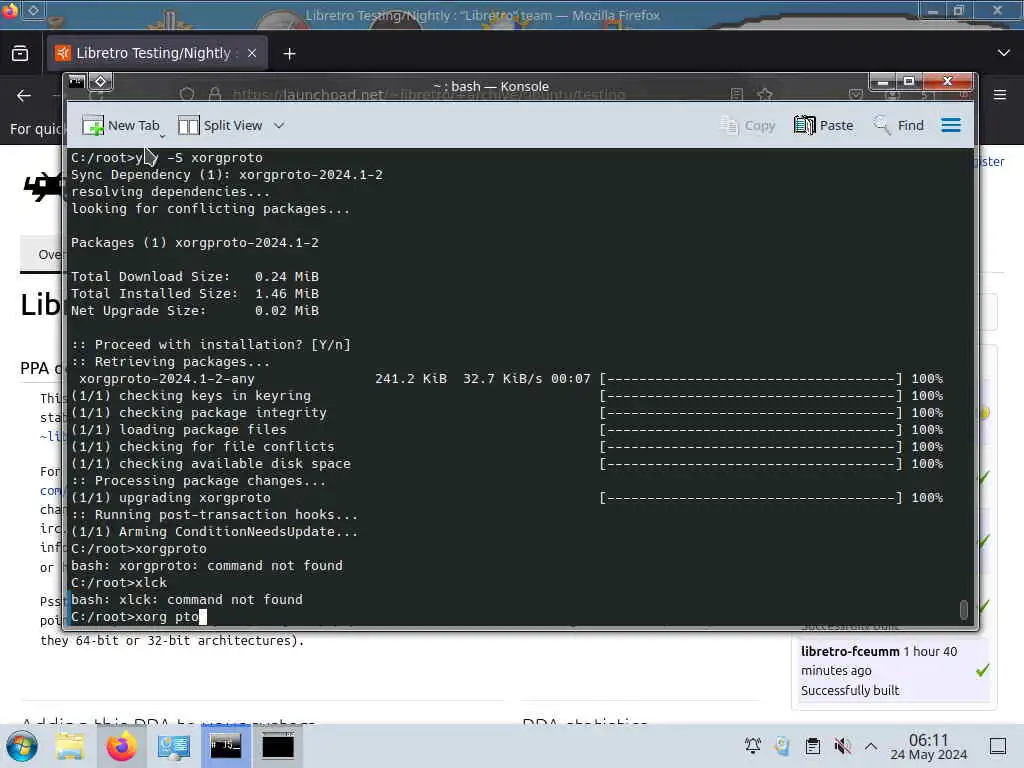Go back in Firefox
Image resolution: width=1024 pixels, height=768 pixels.
[x=24, y=95]
